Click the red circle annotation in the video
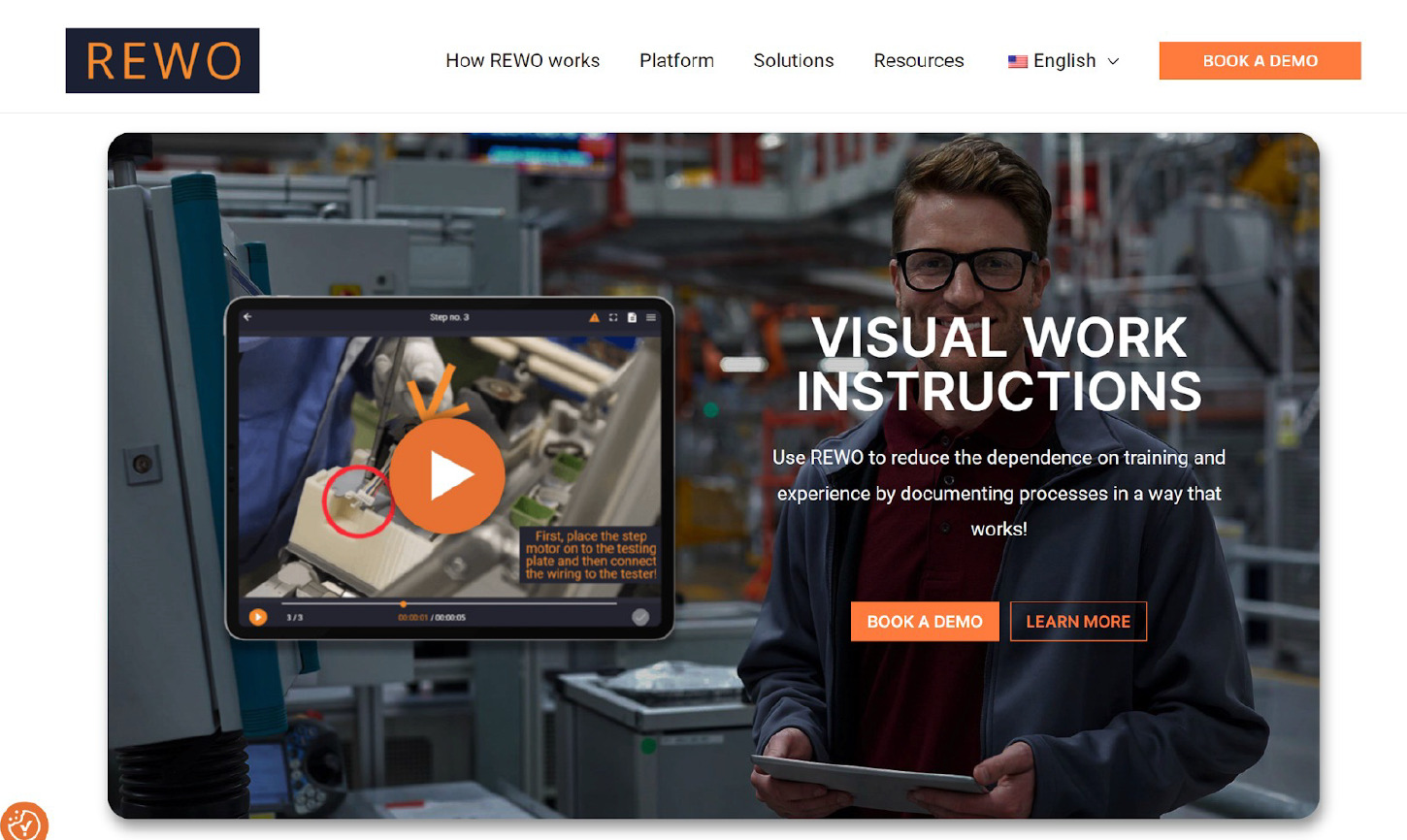 click(358, 501)
